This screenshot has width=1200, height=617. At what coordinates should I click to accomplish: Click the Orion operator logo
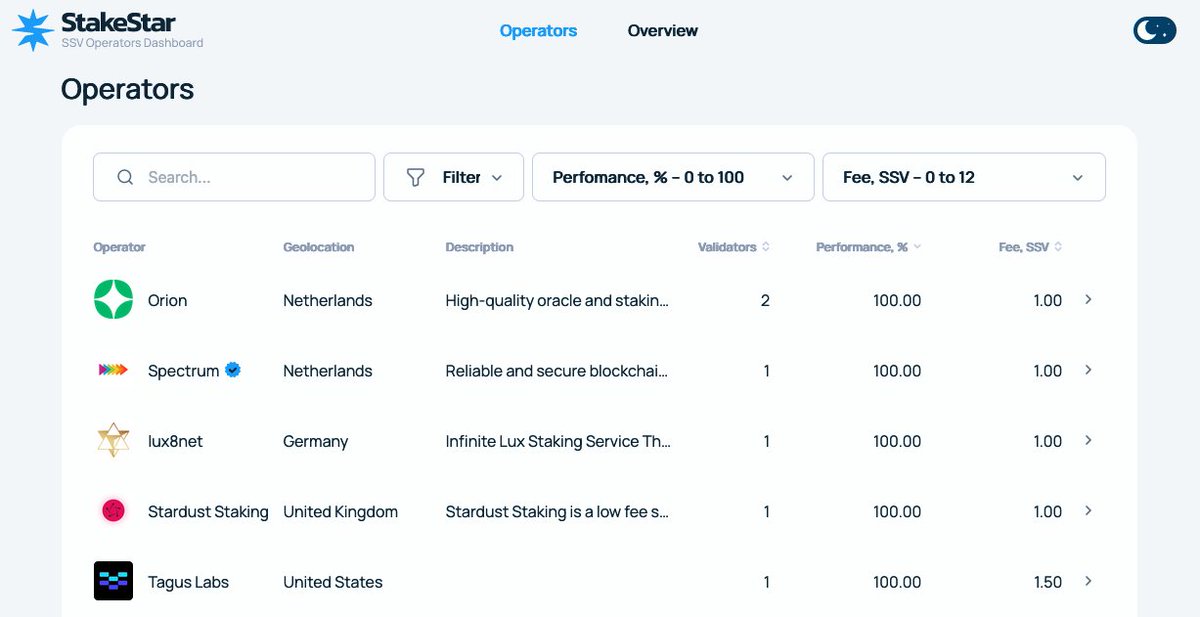[113, 300]
